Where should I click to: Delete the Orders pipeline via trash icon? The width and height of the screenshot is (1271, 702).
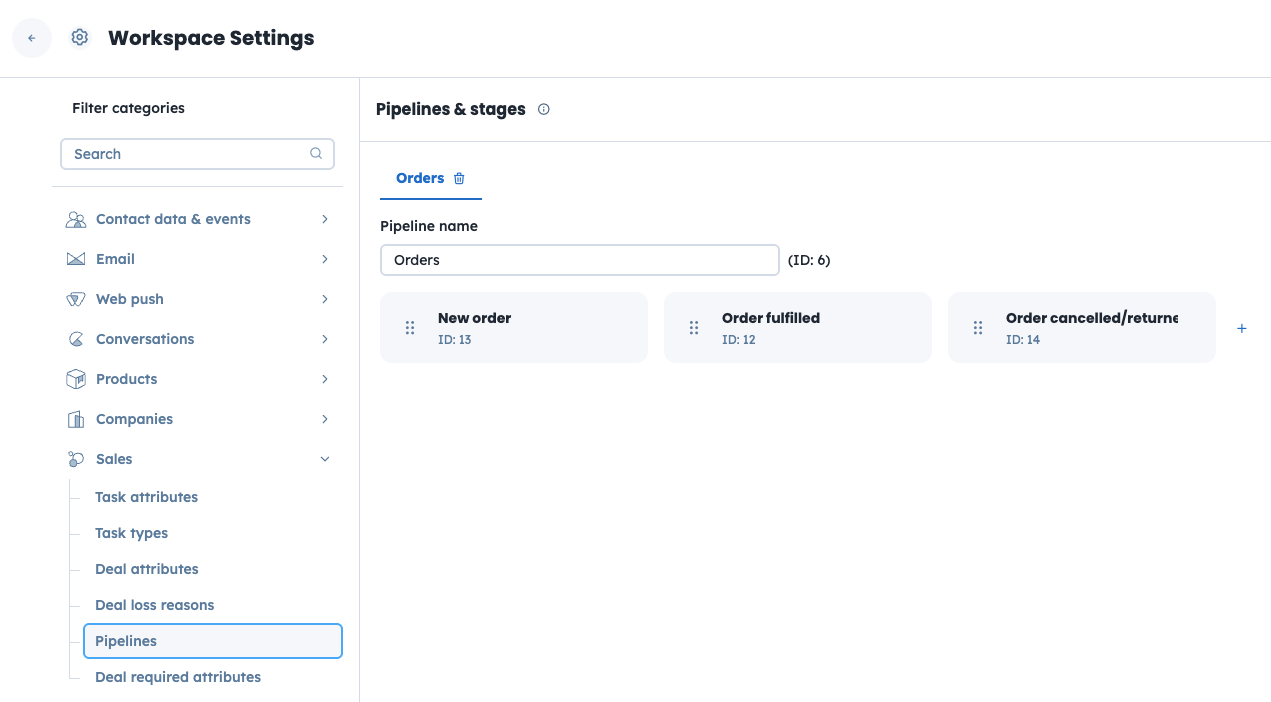pos(459,178)
